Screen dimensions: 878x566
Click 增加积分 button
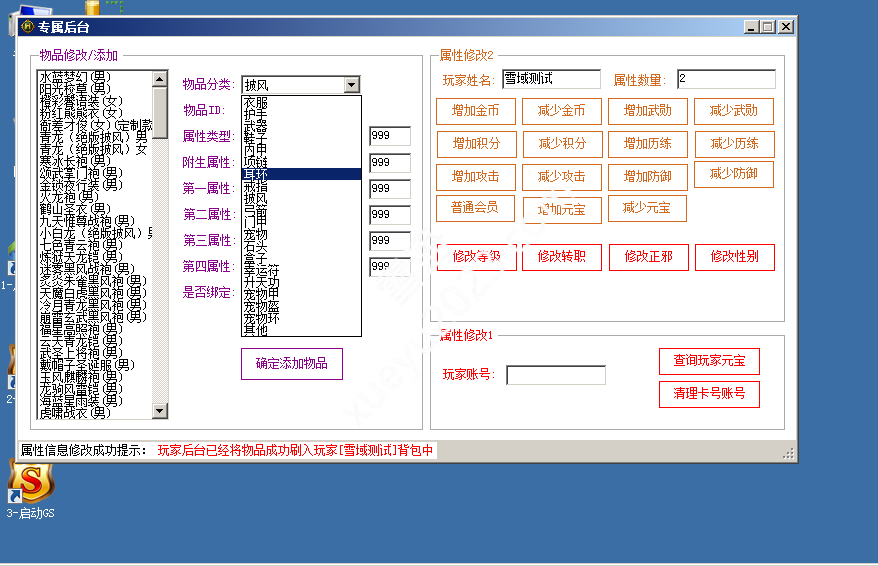point(477,144)
